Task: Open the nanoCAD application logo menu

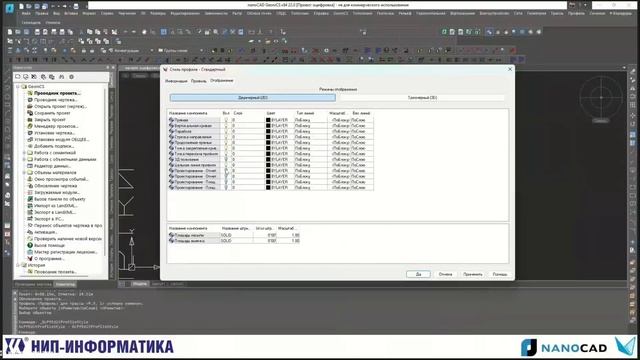Action: click(x=9, y=7)
